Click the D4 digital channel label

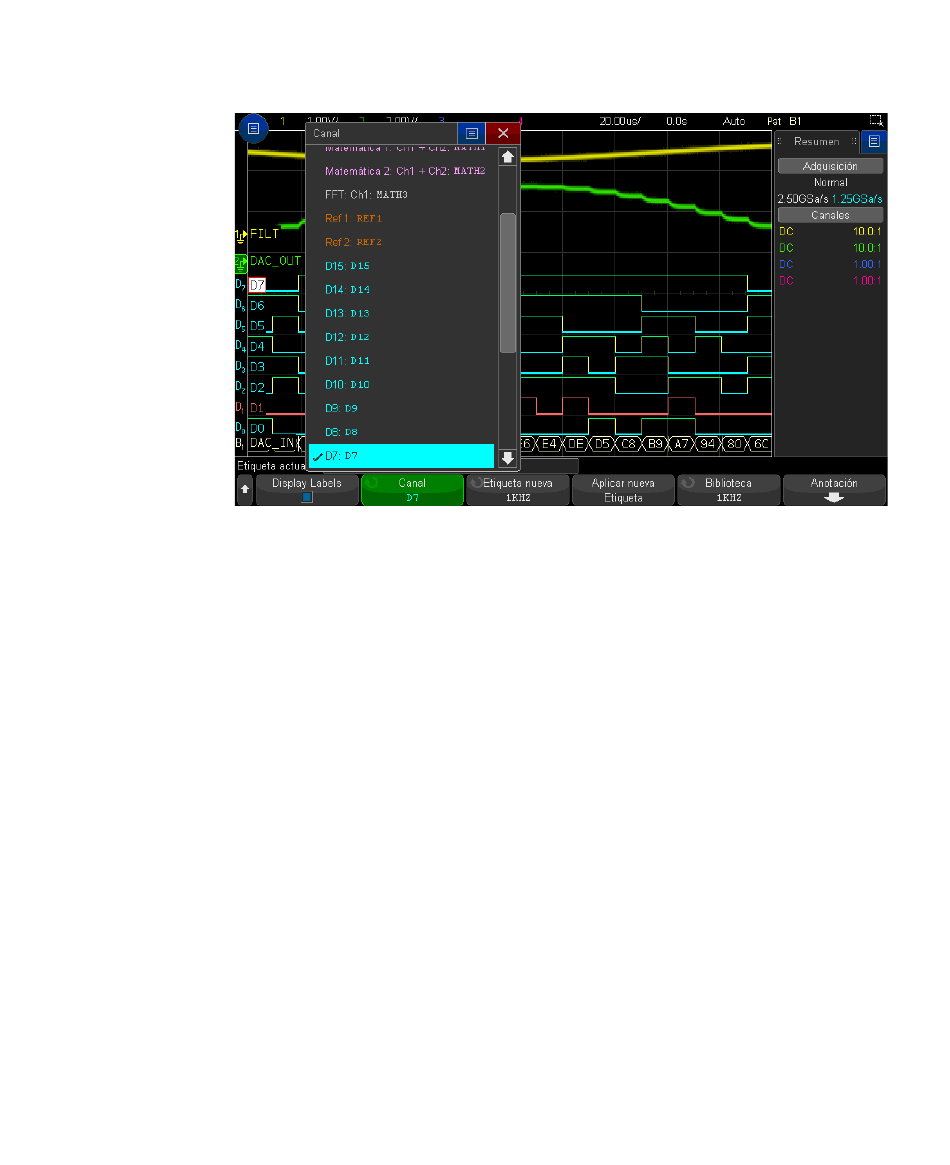click(x=257, y=346)
